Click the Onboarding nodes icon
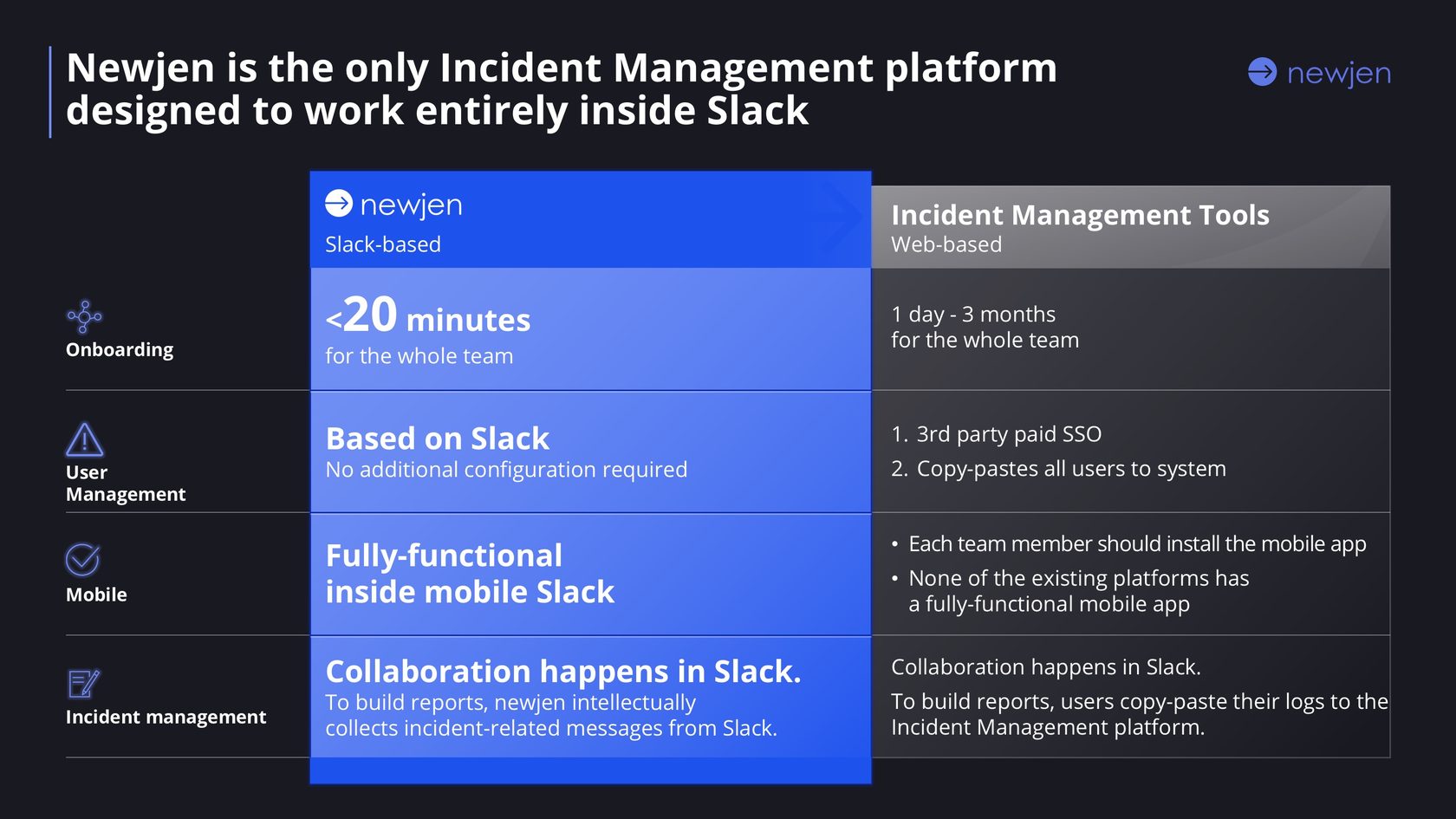 (84, 316)
